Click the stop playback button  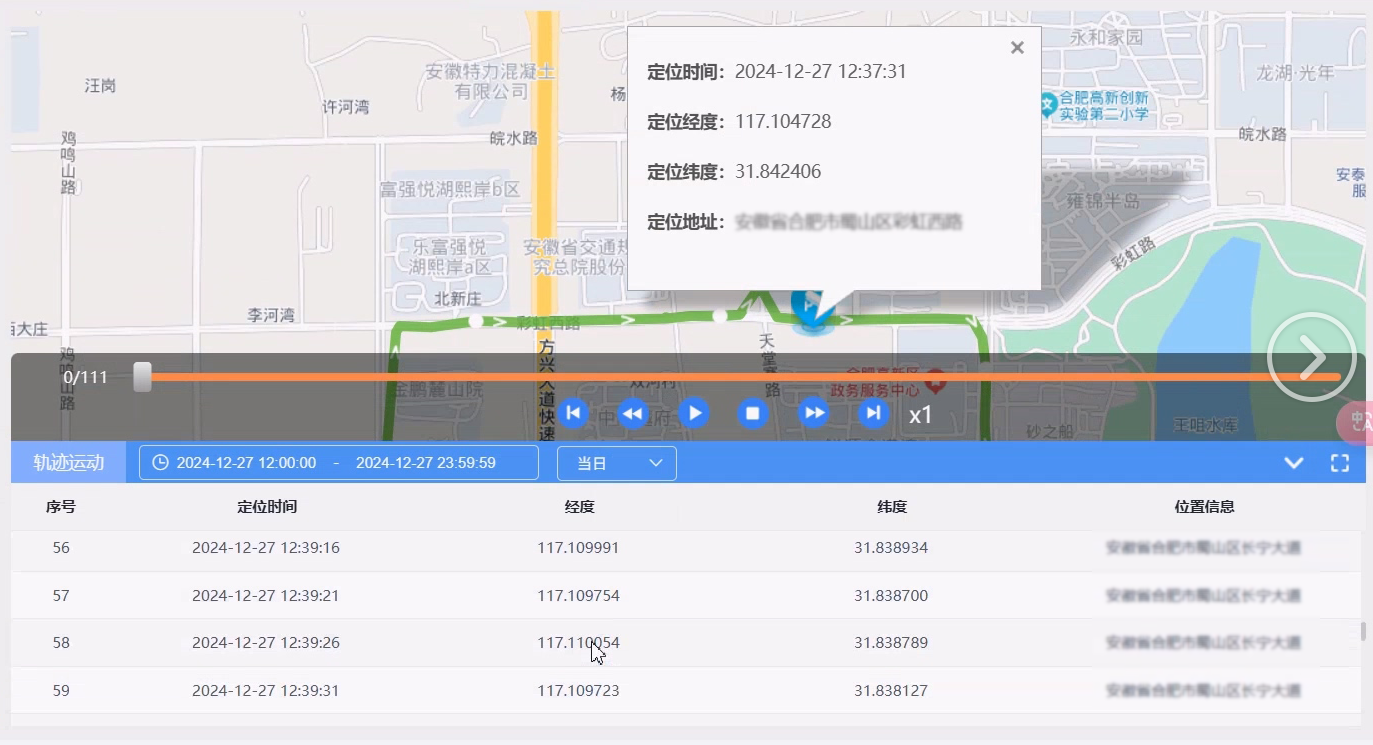[x=753, y=413]
